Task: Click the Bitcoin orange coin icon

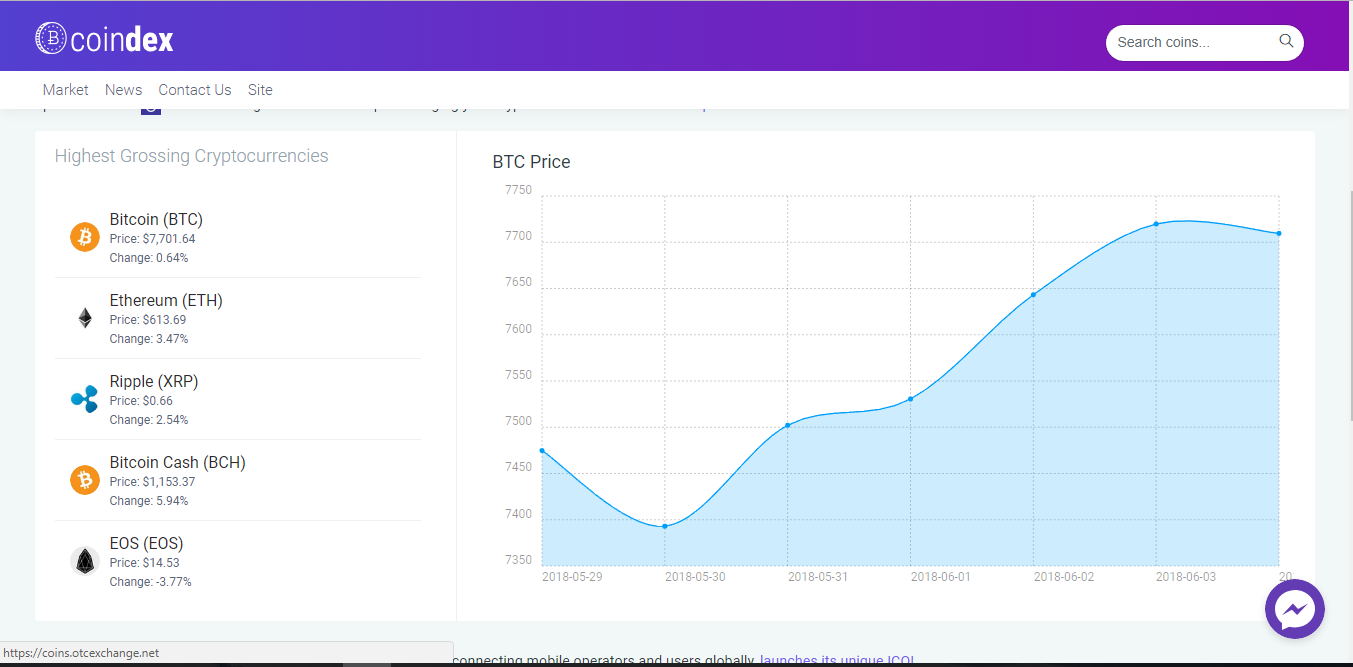Action: click(x=85, y=237)
